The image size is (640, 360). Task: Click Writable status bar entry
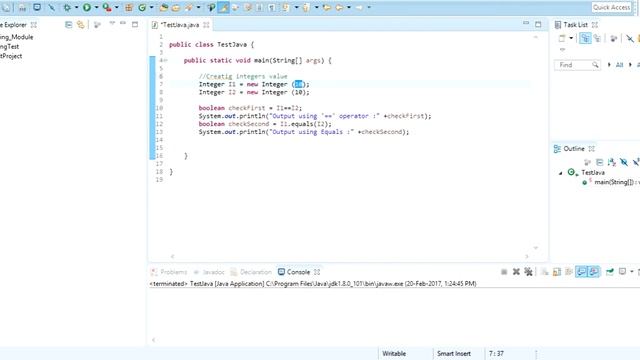coord(394,353)
